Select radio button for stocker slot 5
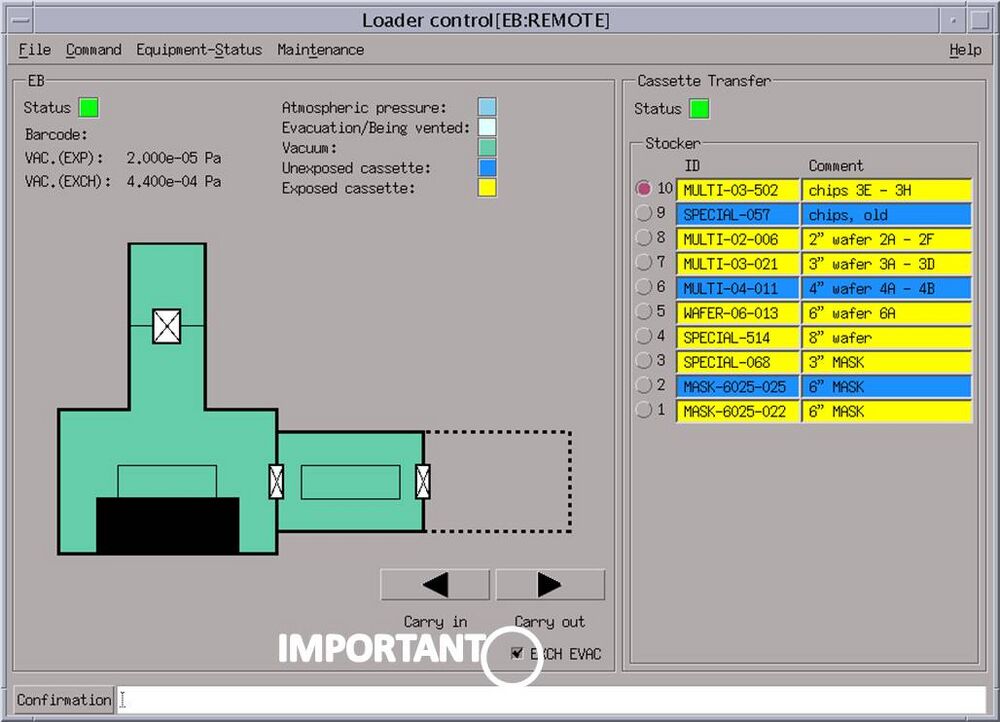The image size is (1000, 722). coord(646,313)
